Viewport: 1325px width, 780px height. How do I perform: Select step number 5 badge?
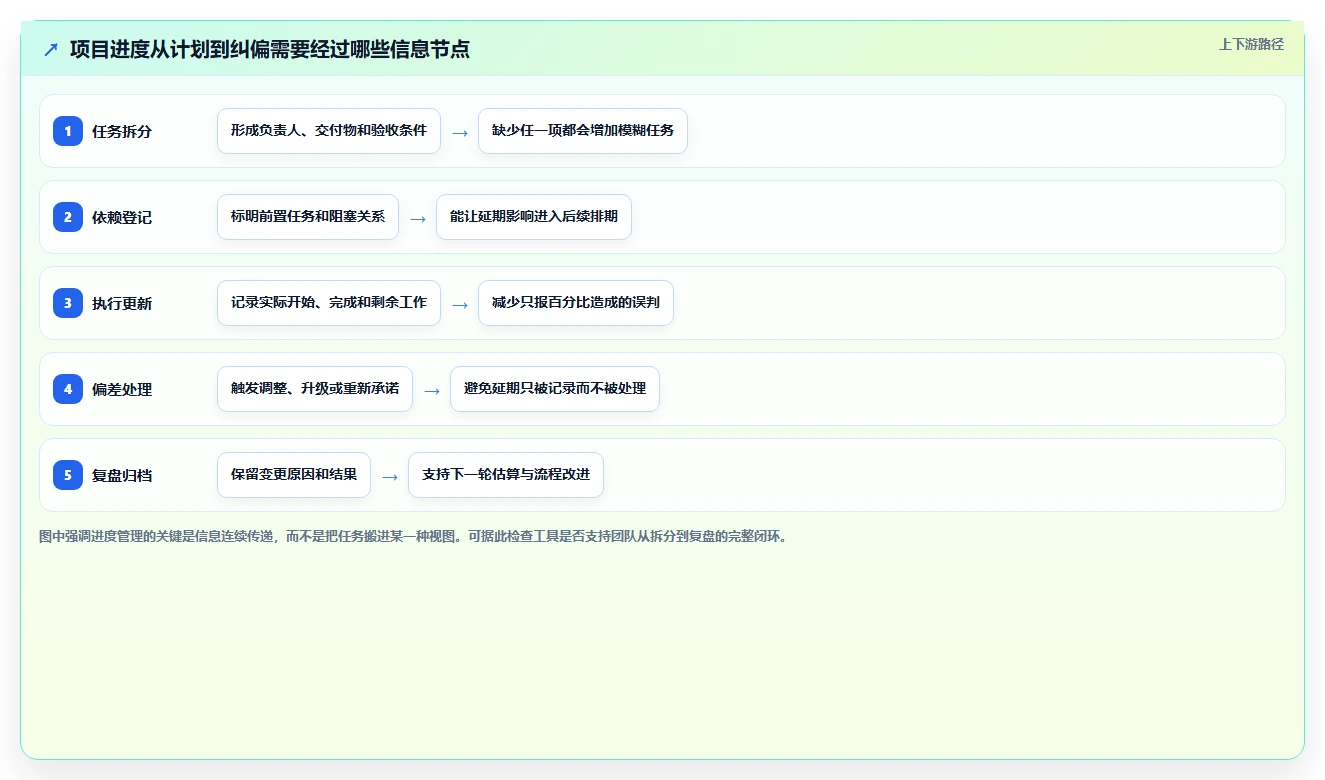pyautogui.click(x=68, y=475)
